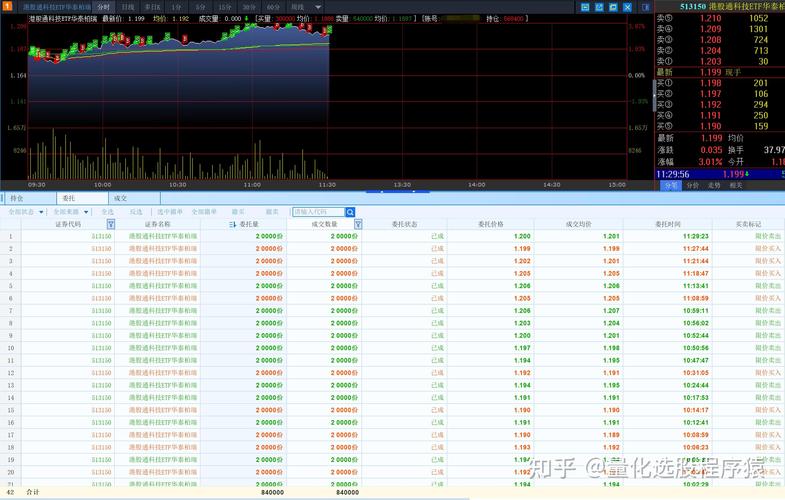Click the code search input field

(x=318, y=212)
